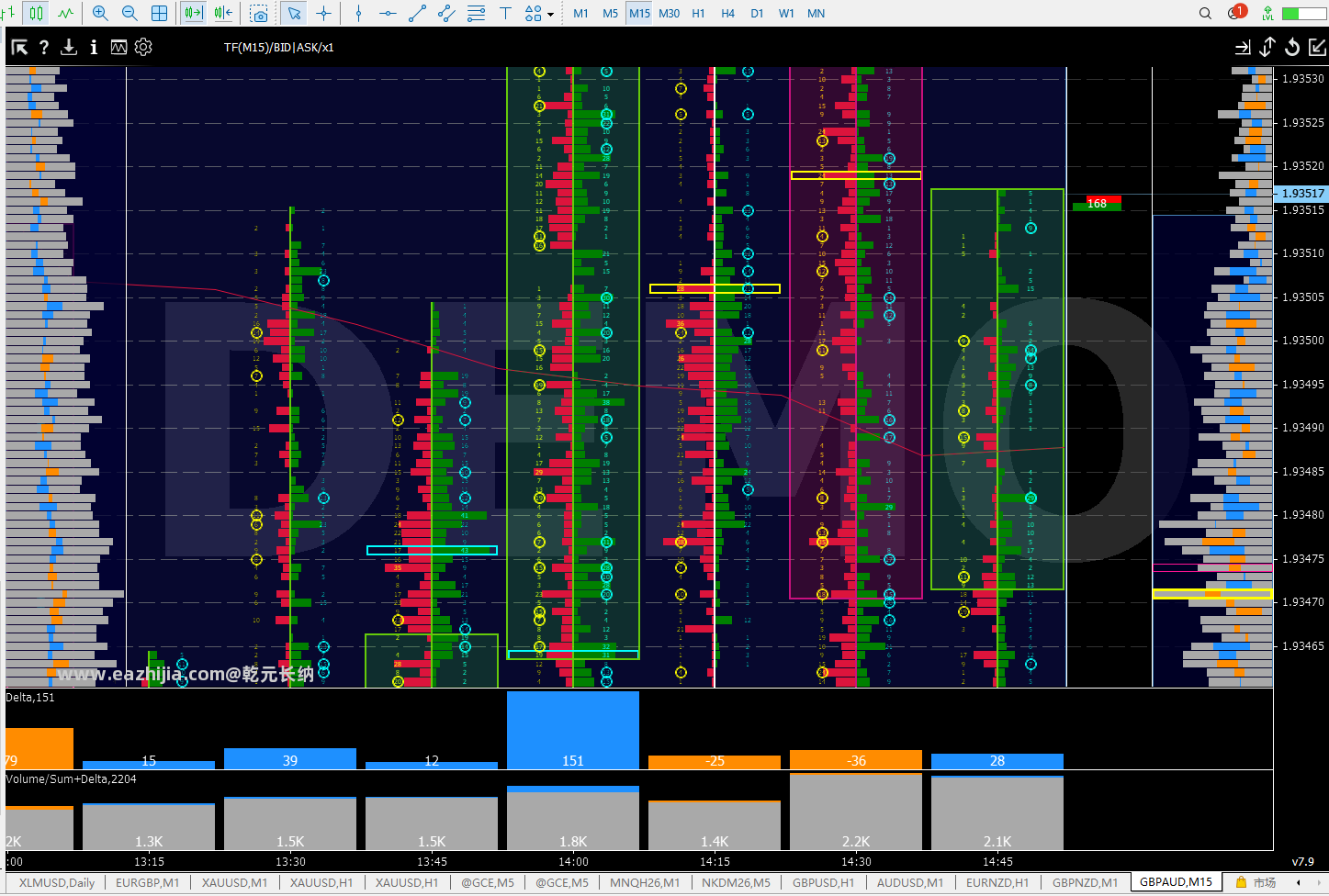The width and height of the screenshot is (1329, 896).
Task: Toggle chart auto-scroll to latest bar
Action: click(x=193, y=13)
